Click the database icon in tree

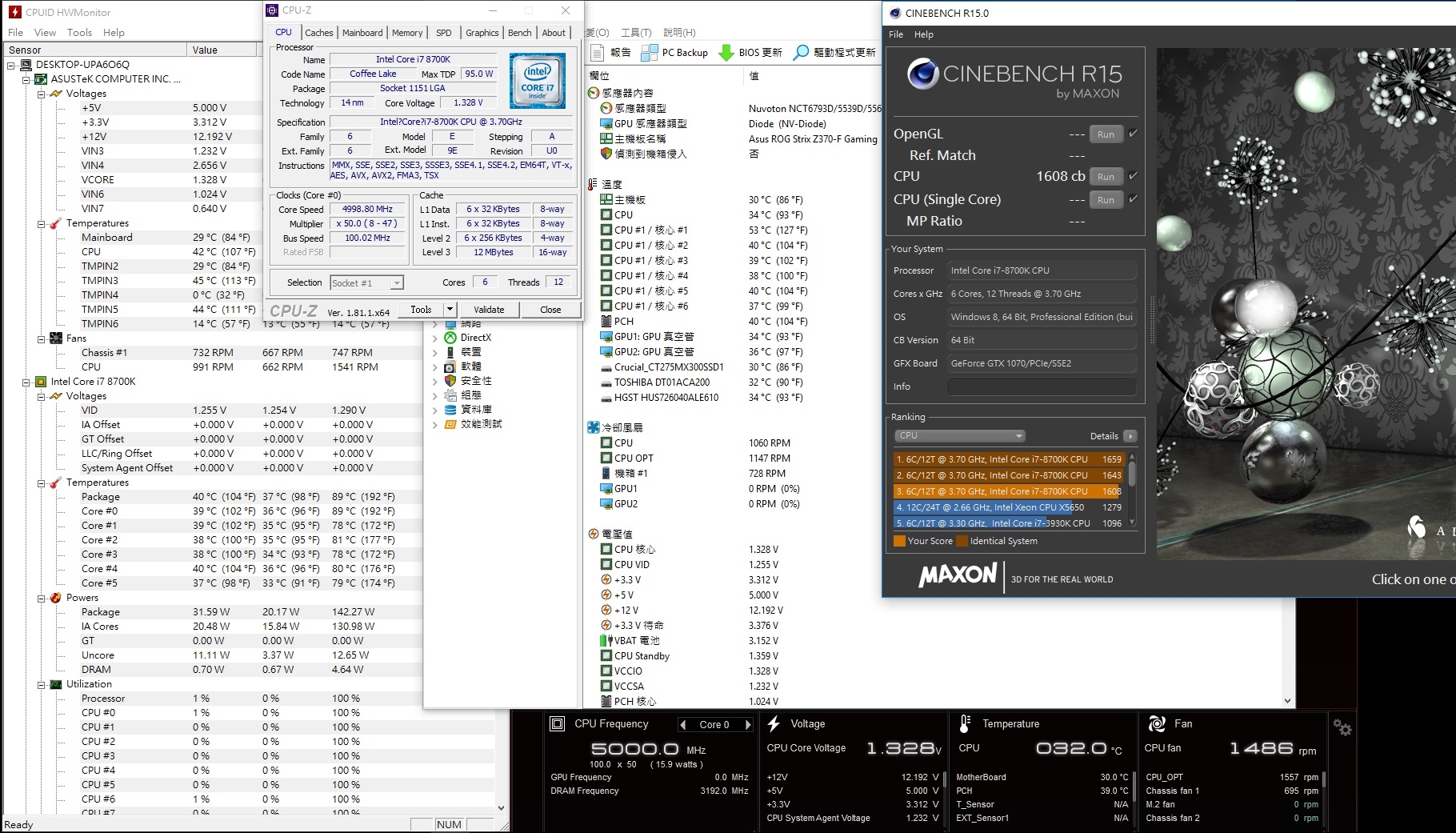(x=450, y=410)
